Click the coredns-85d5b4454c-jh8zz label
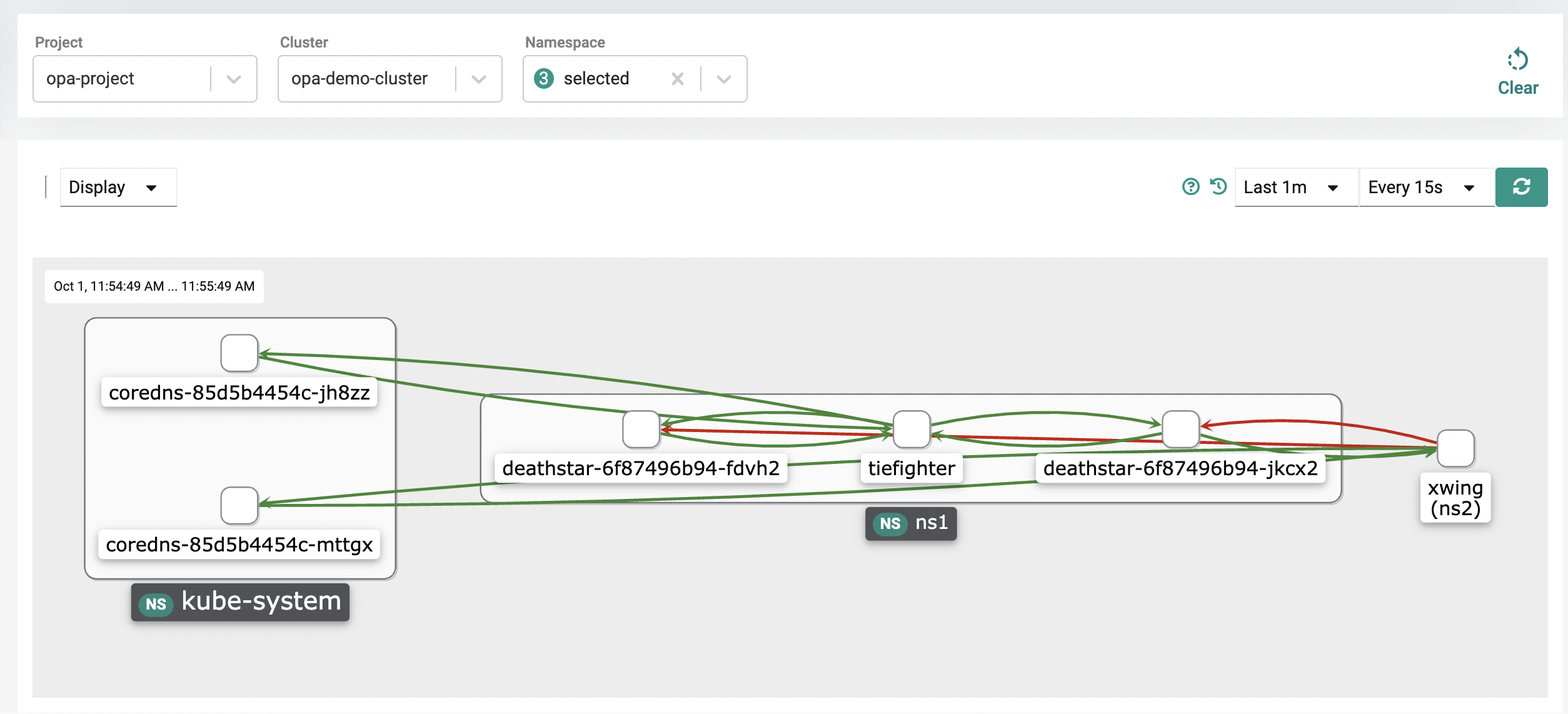This screenshot has width=1568, height=714. click(239, 393)
